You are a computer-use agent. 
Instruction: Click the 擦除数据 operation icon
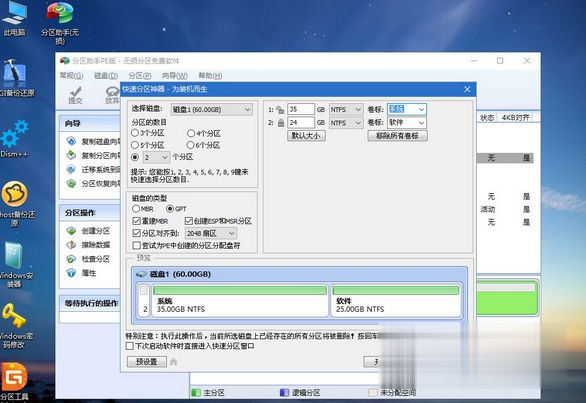(71, 245)
